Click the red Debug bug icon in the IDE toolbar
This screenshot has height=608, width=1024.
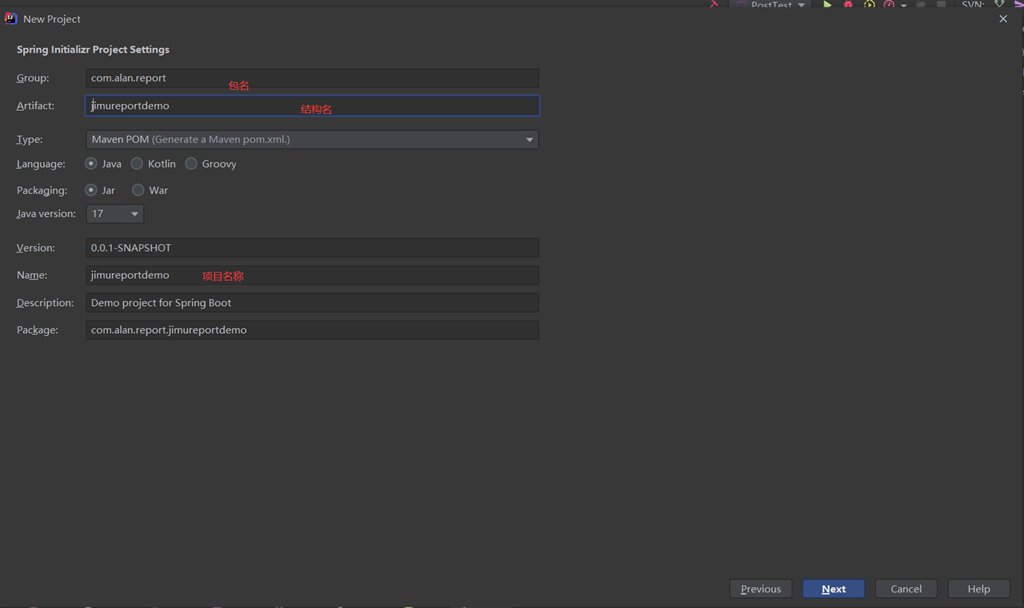pos(848,4)
